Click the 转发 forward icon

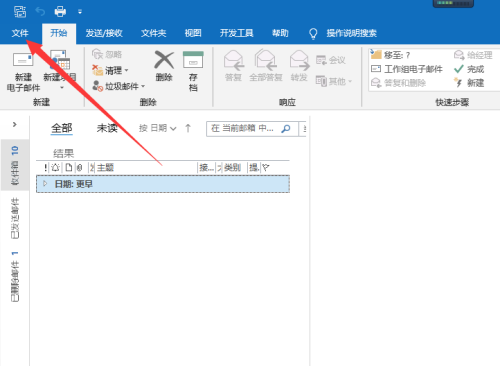[x=299, y=60]
